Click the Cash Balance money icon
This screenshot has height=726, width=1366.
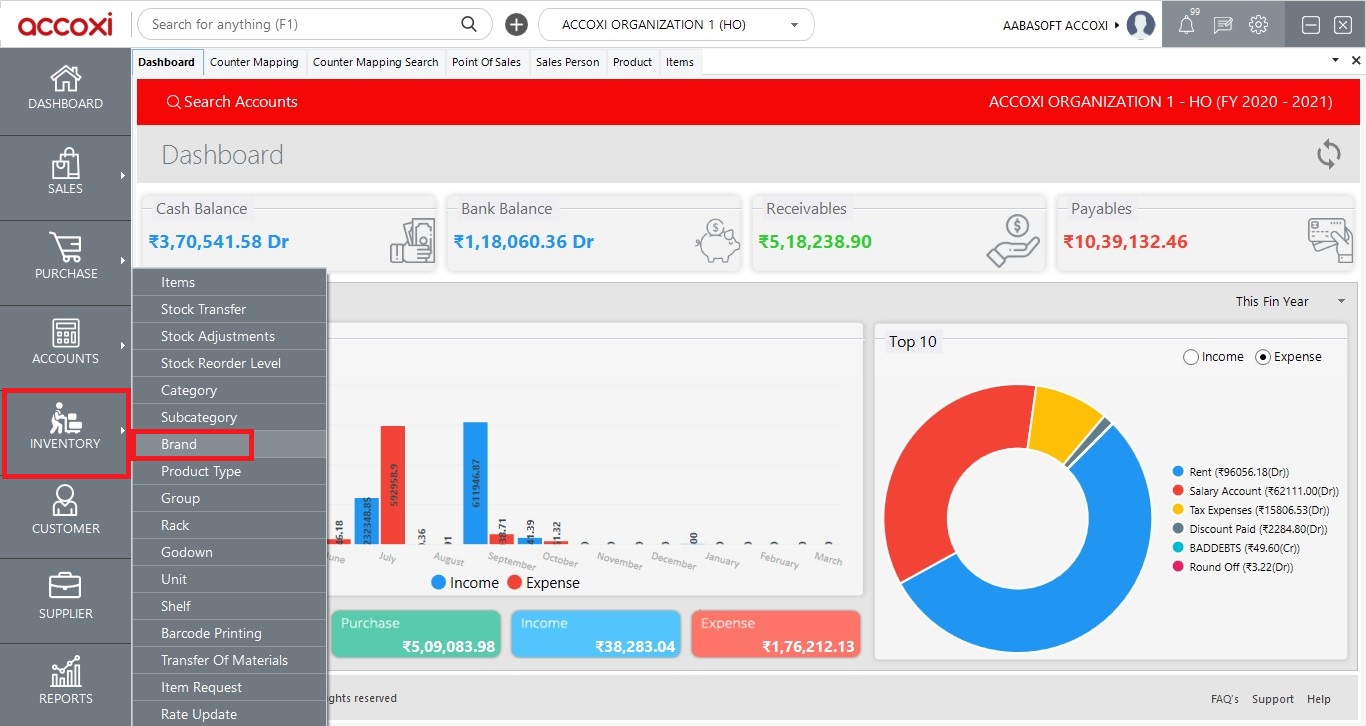pos(412,240)
